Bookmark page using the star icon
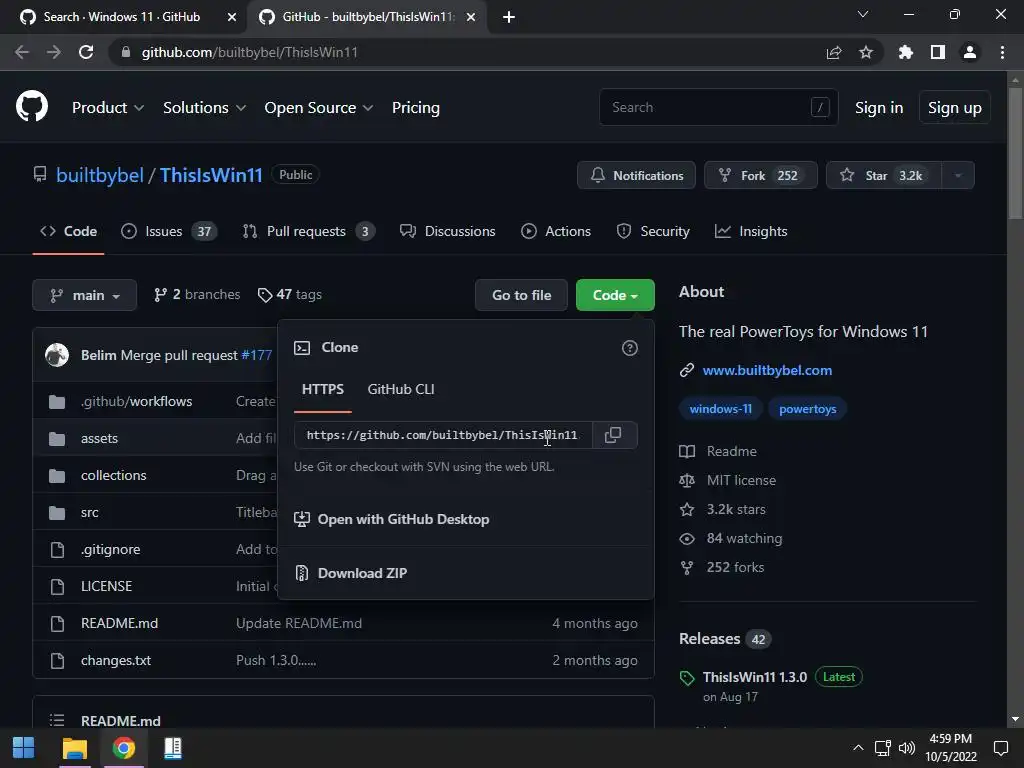This screenshot has height=768, width=1024. point(866,52)
